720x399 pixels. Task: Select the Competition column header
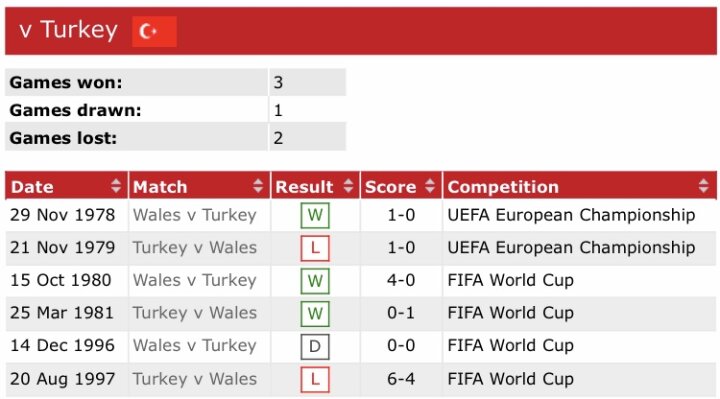point(579,185)
